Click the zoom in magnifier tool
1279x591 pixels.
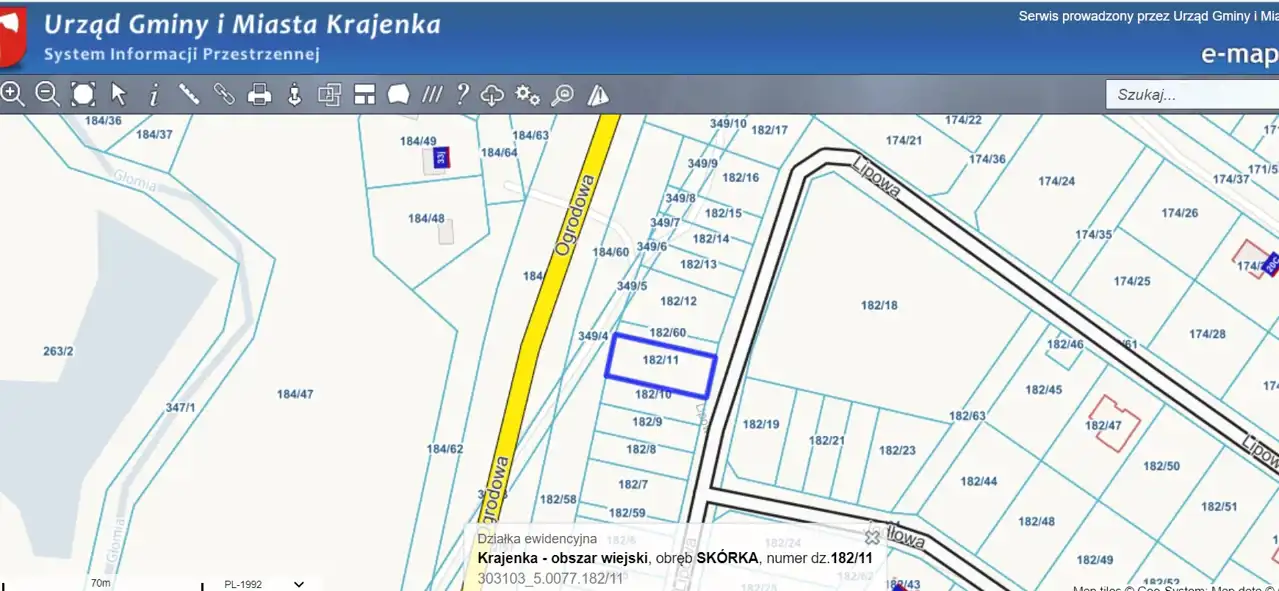click(x=13, y=95)
